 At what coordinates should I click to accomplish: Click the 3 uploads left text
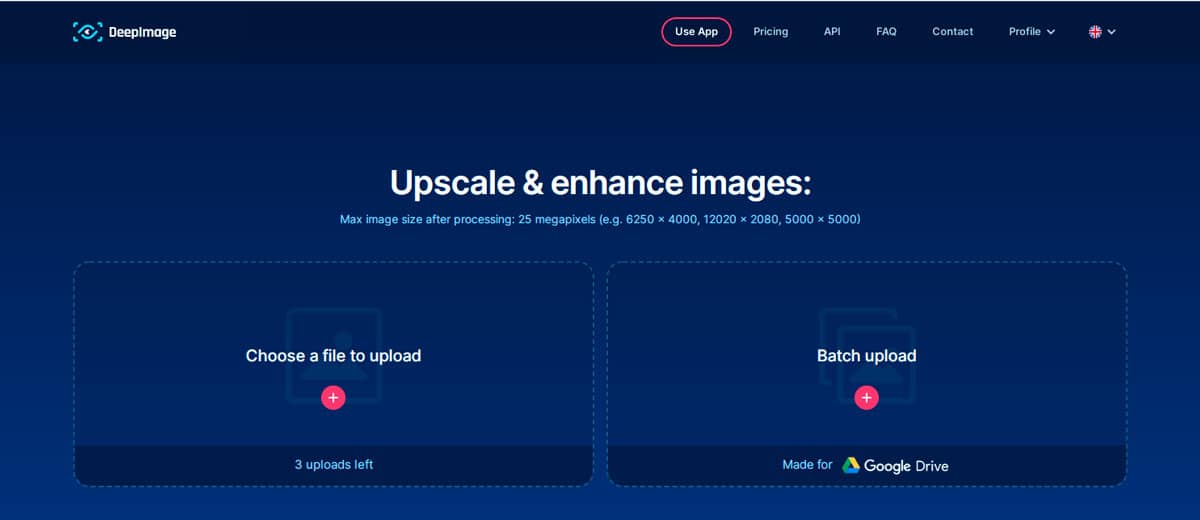333,464
